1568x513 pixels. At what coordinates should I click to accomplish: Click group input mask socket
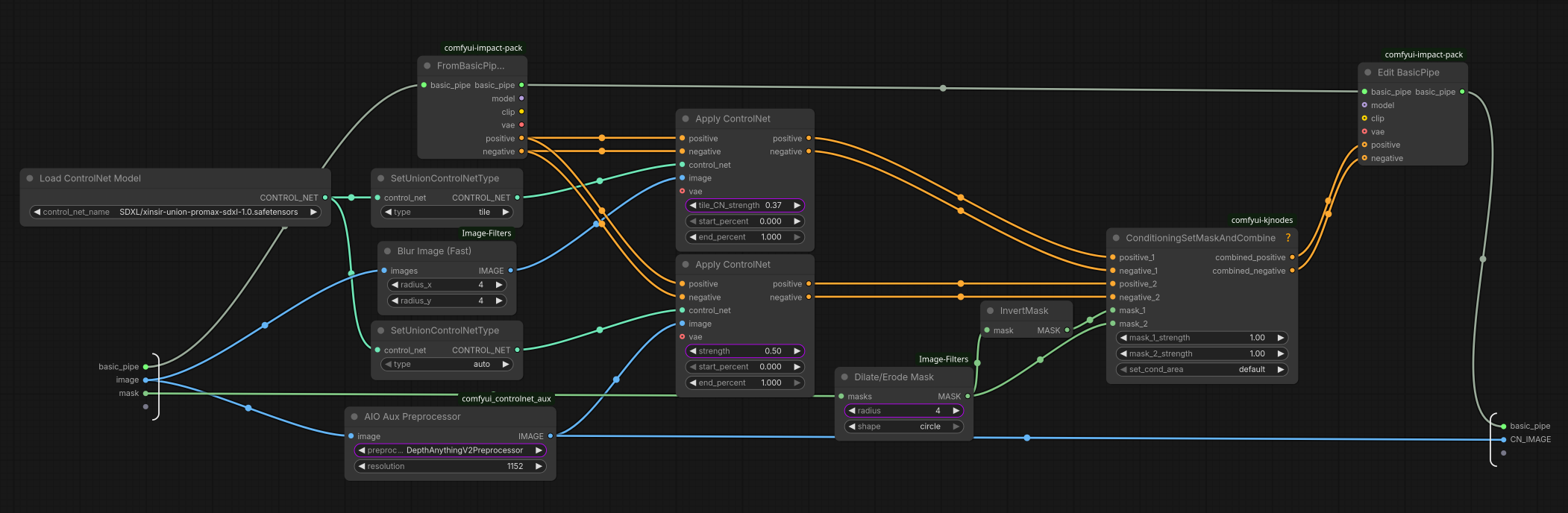click(145, 393)
